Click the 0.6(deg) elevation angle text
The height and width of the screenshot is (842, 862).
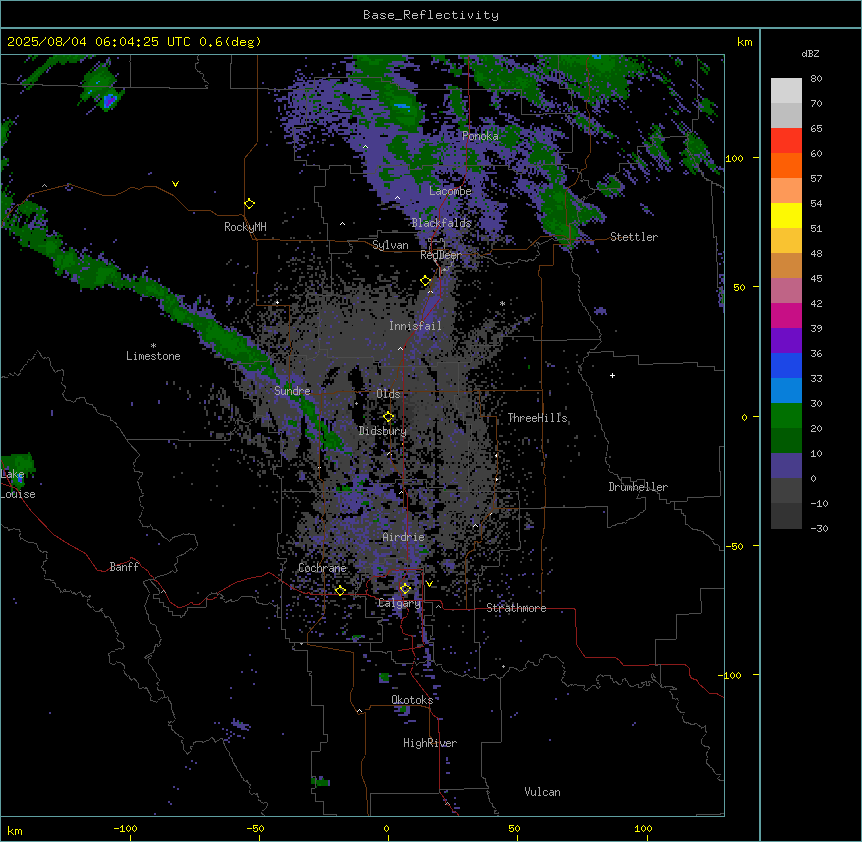coord(230,42)
